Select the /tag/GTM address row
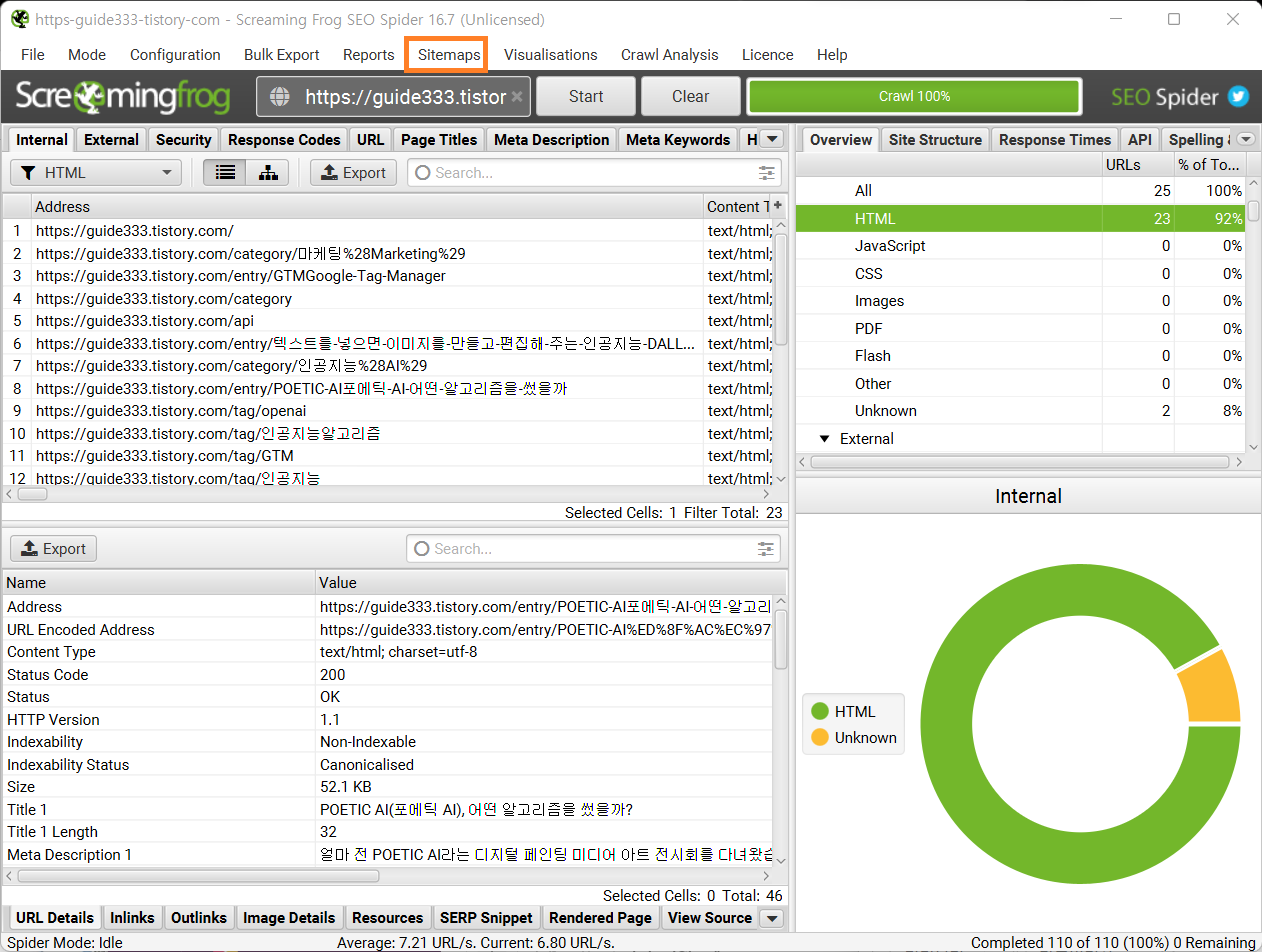Screen dimensions: 1262x952 [388, 456]
